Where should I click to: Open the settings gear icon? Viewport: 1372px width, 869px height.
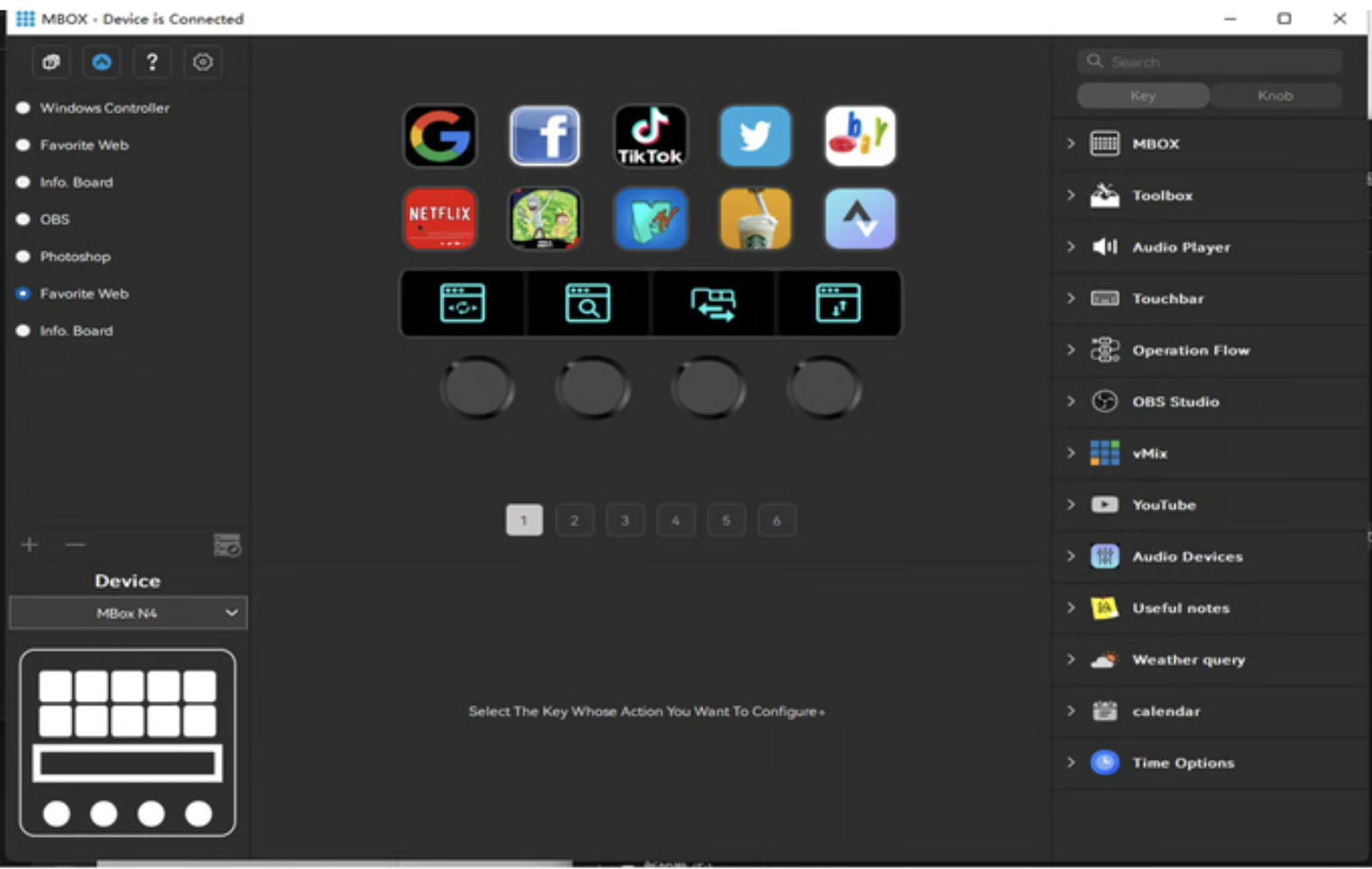click(203, 62)
